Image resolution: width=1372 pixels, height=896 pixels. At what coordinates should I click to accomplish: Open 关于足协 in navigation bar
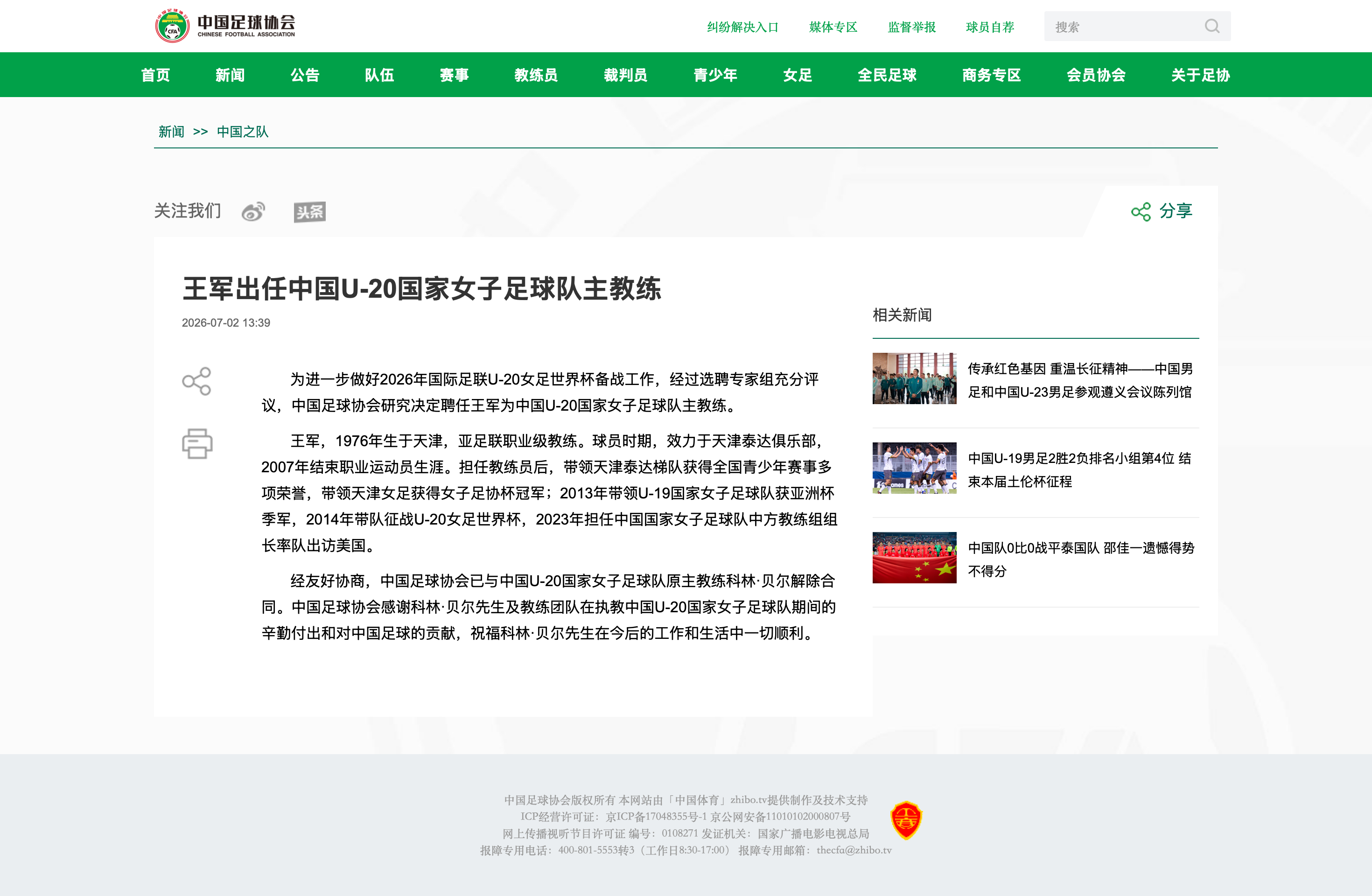point(1201,75)
